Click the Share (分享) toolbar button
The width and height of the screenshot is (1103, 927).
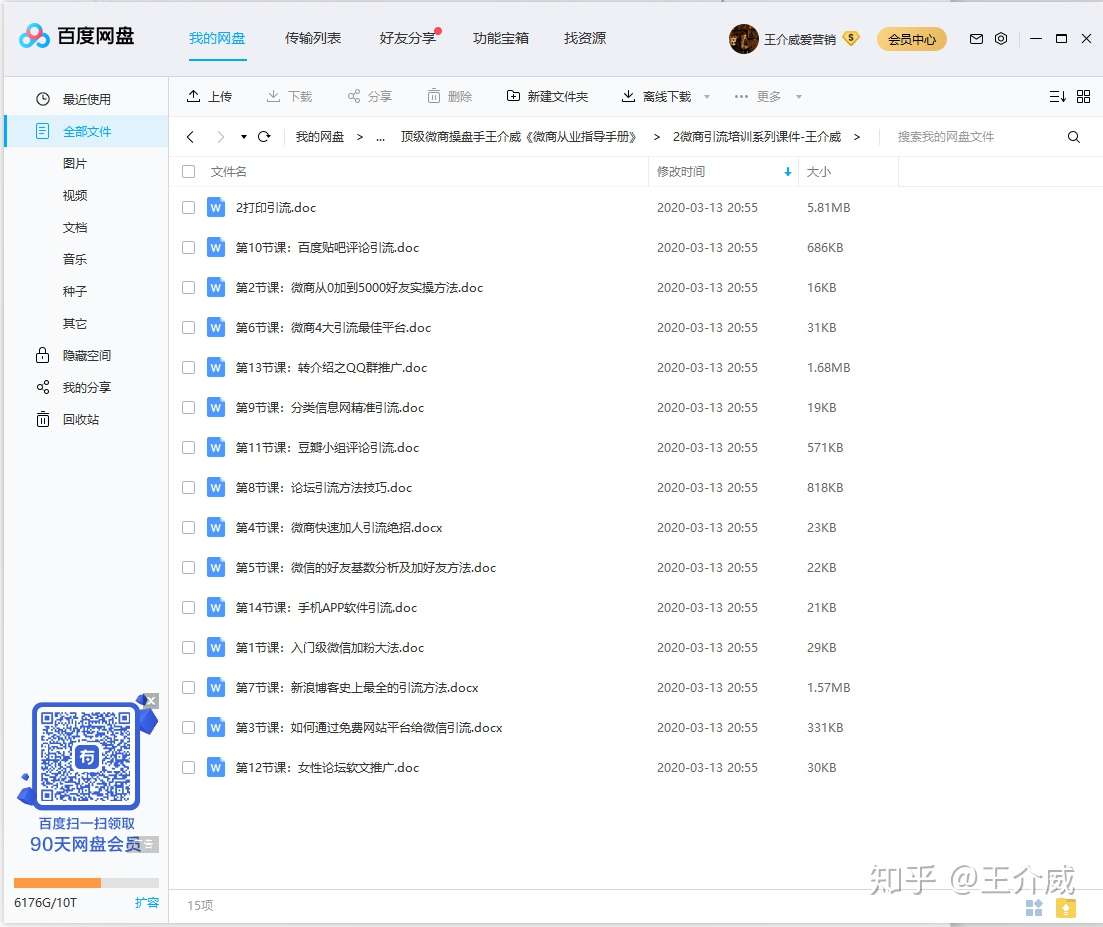coord(369,96)
